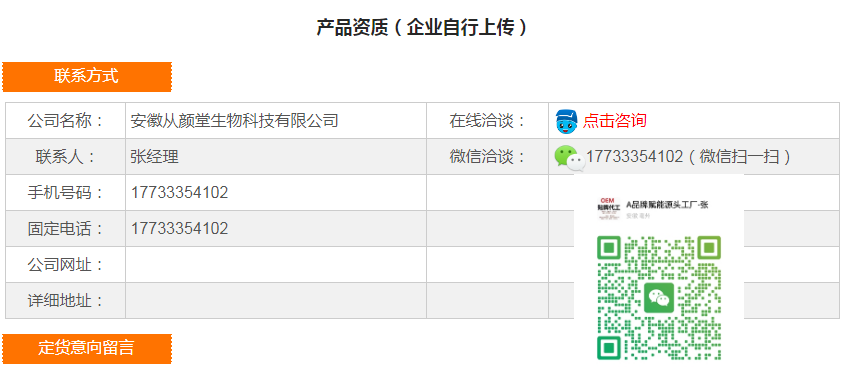Click contact person 张经理 cell
Screen dimensions: 846x372
(276, 157)
